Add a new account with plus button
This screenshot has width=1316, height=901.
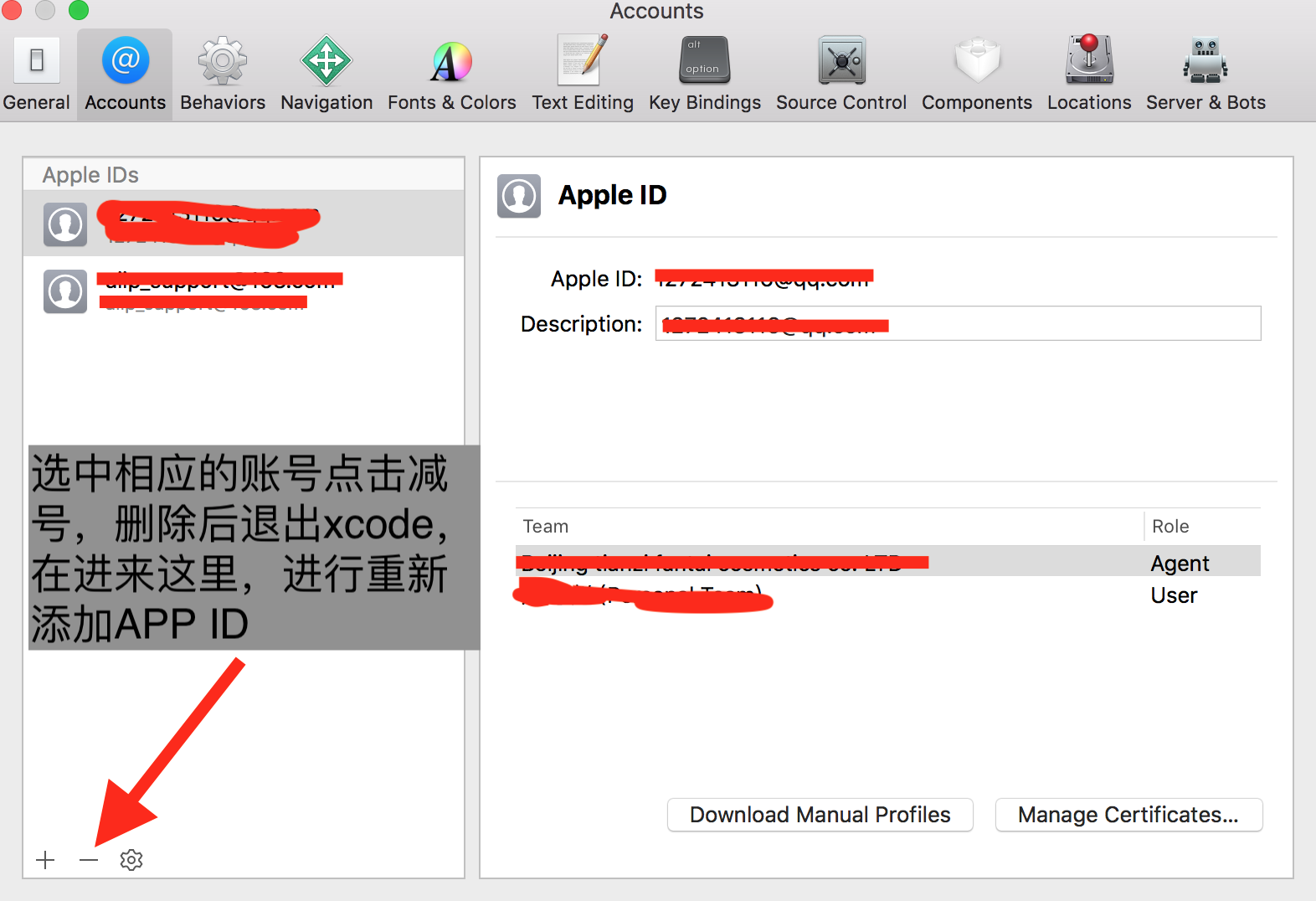pyautogui.click(x=46, y=860)
